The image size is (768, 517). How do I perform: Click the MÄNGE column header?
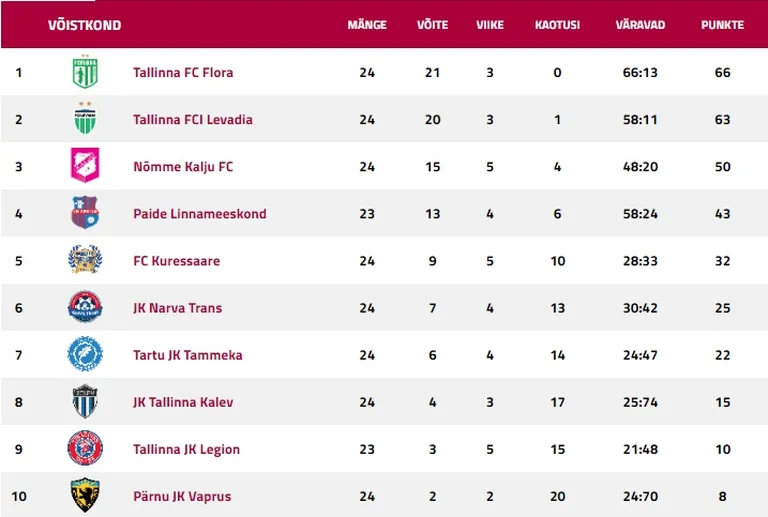pyautogui.click(x=367, y=25)
